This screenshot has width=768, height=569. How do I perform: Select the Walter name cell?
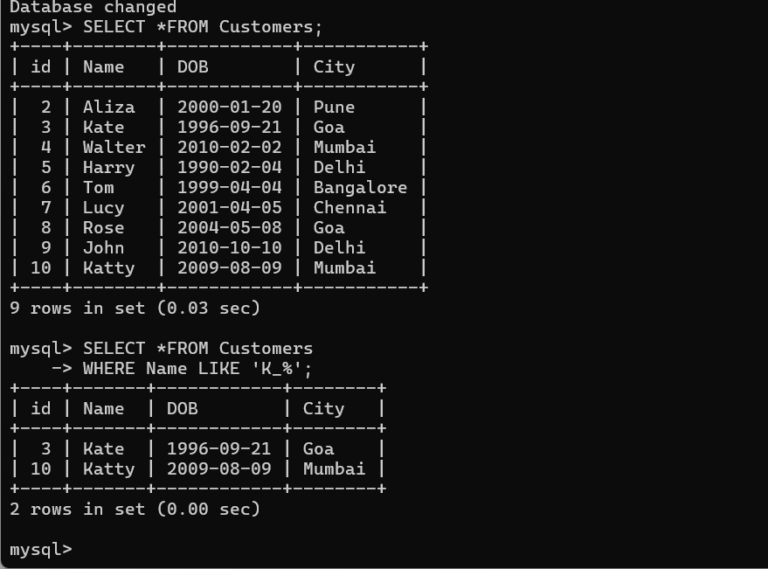[x=113, y=147]
